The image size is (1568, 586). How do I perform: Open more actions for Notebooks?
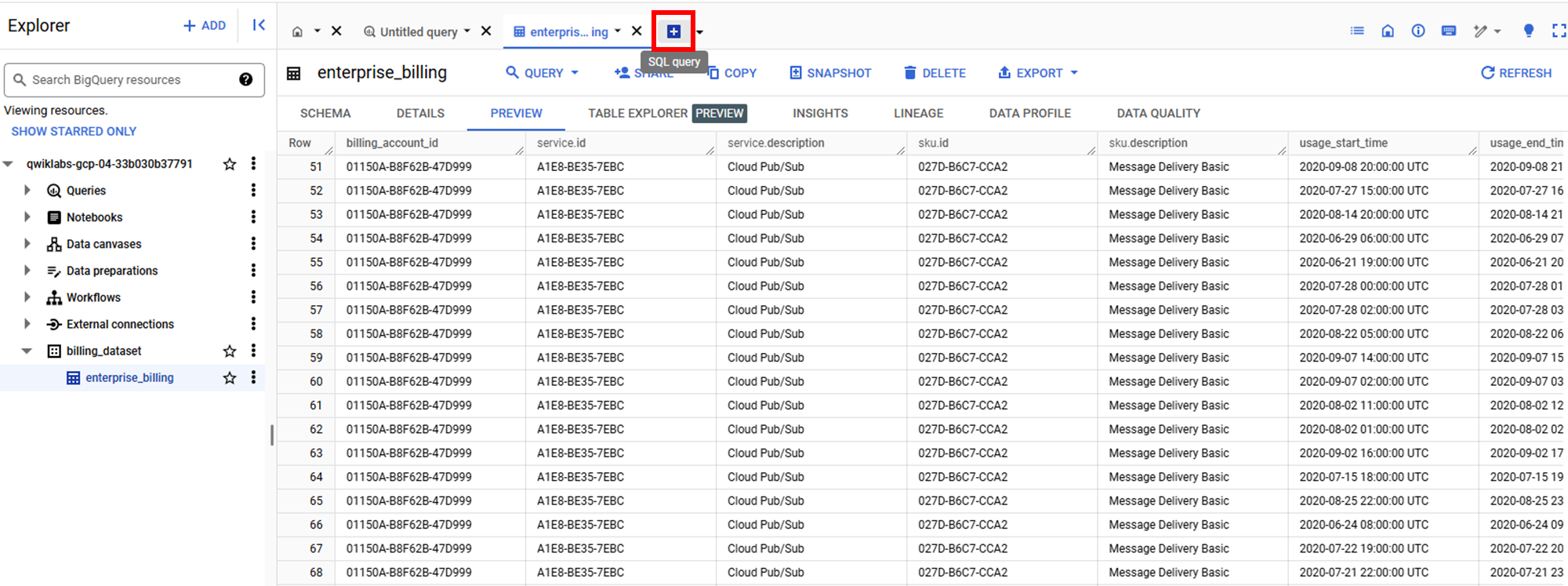click(253, 217)
